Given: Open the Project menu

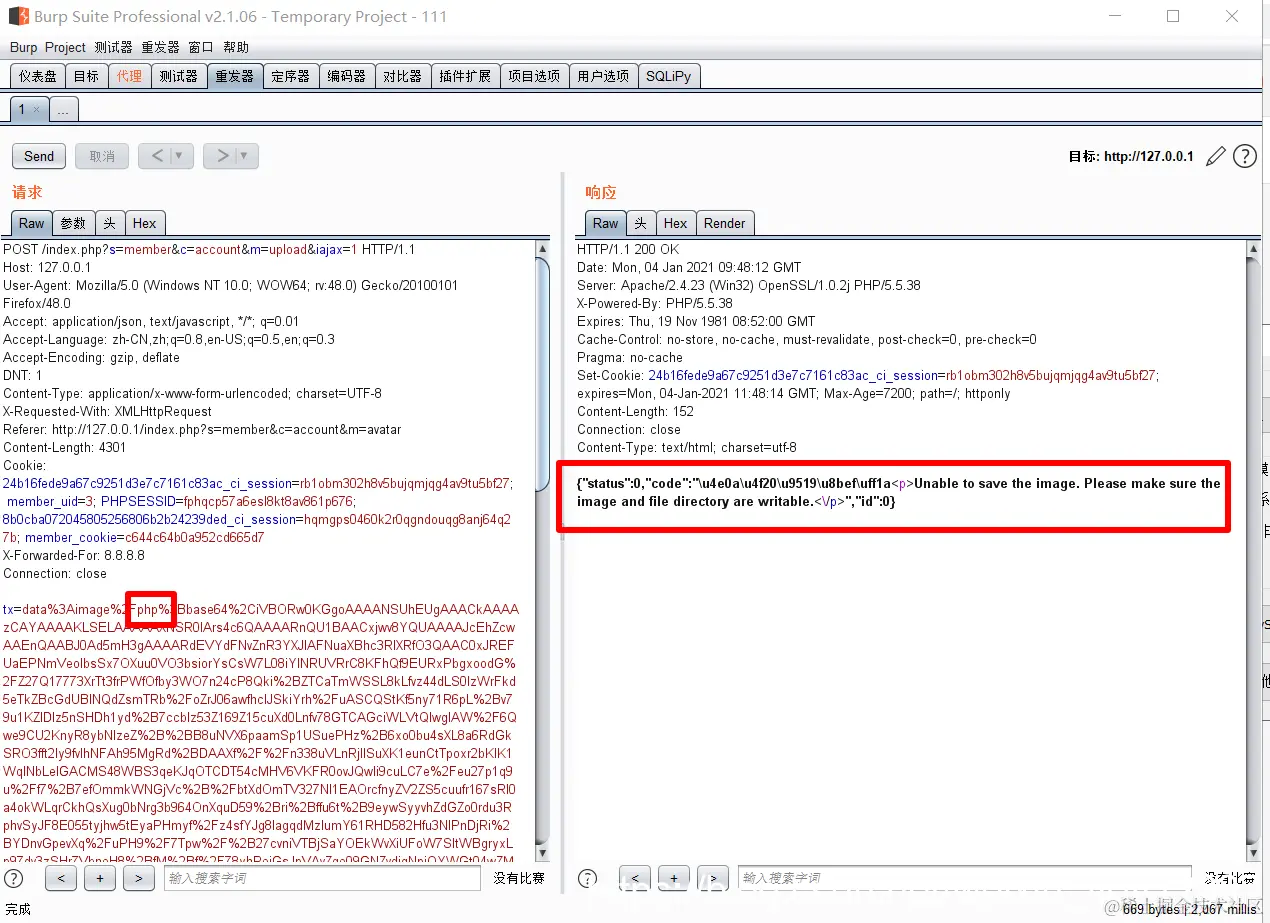Looking at the screenshot, I should pos(65,47).
